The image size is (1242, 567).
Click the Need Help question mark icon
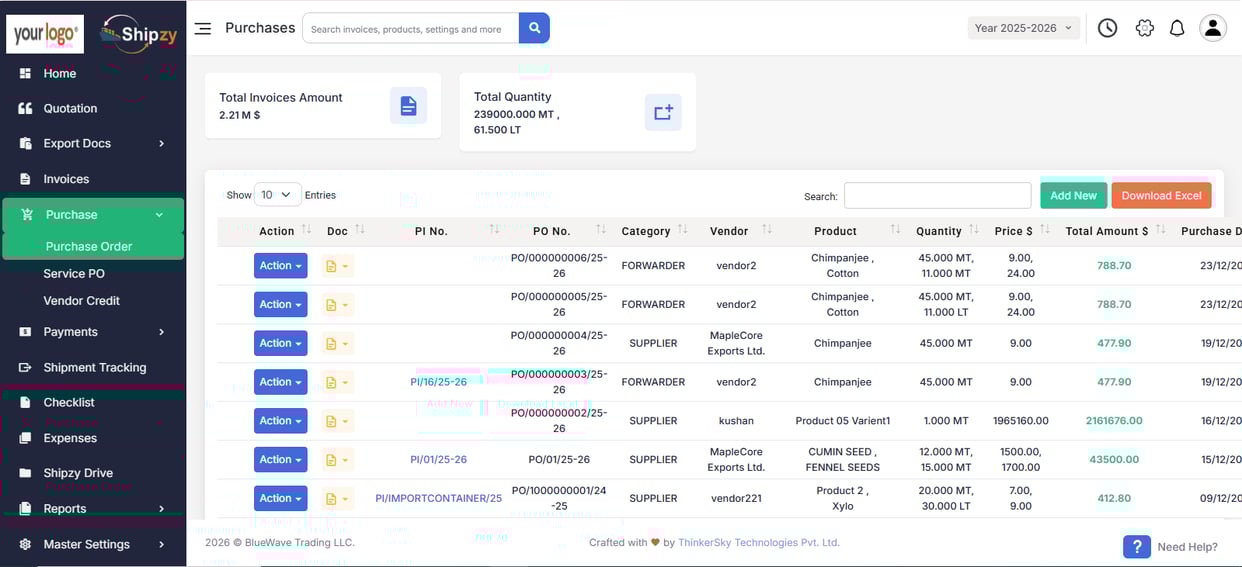click(x=1136, y=547)
